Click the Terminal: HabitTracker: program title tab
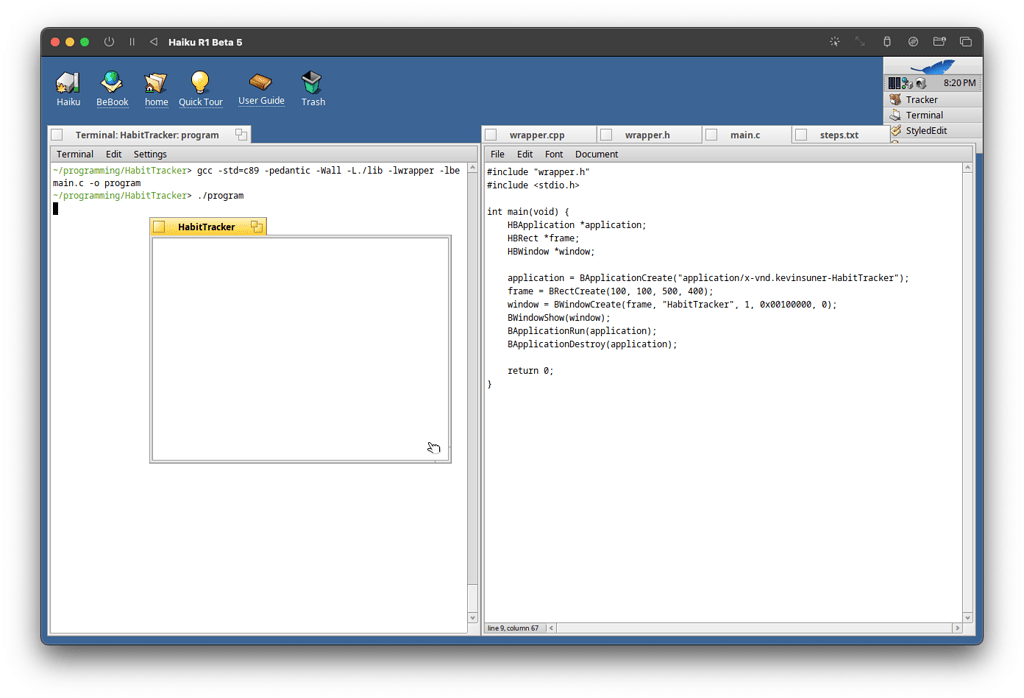The image size is (1024, 698). coord(147,135)
